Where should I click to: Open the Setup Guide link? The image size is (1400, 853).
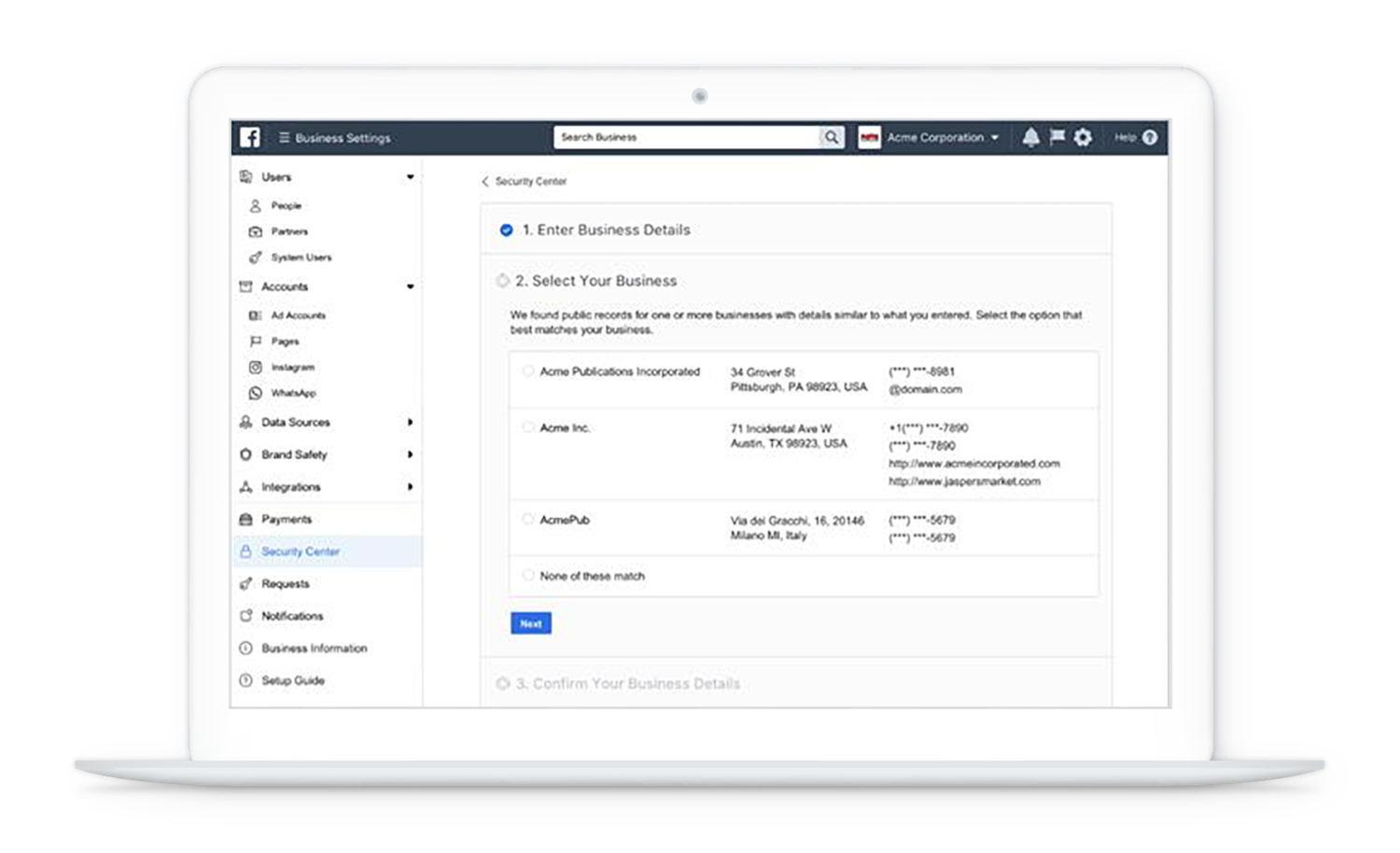click(x=293, y=680)
